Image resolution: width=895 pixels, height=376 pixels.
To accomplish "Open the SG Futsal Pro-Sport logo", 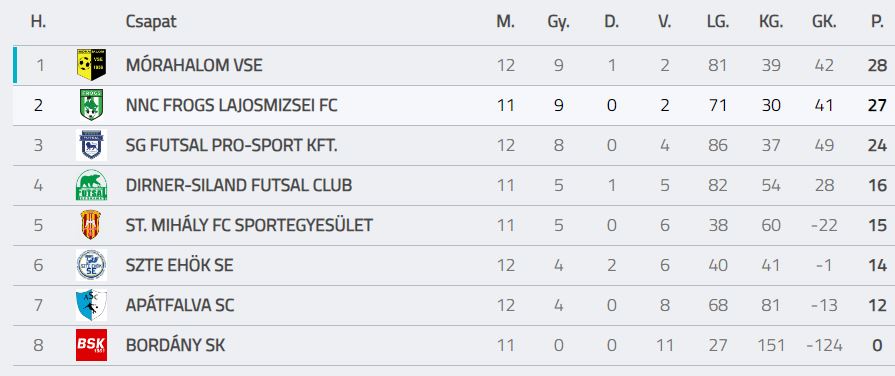I will [91, 145].
